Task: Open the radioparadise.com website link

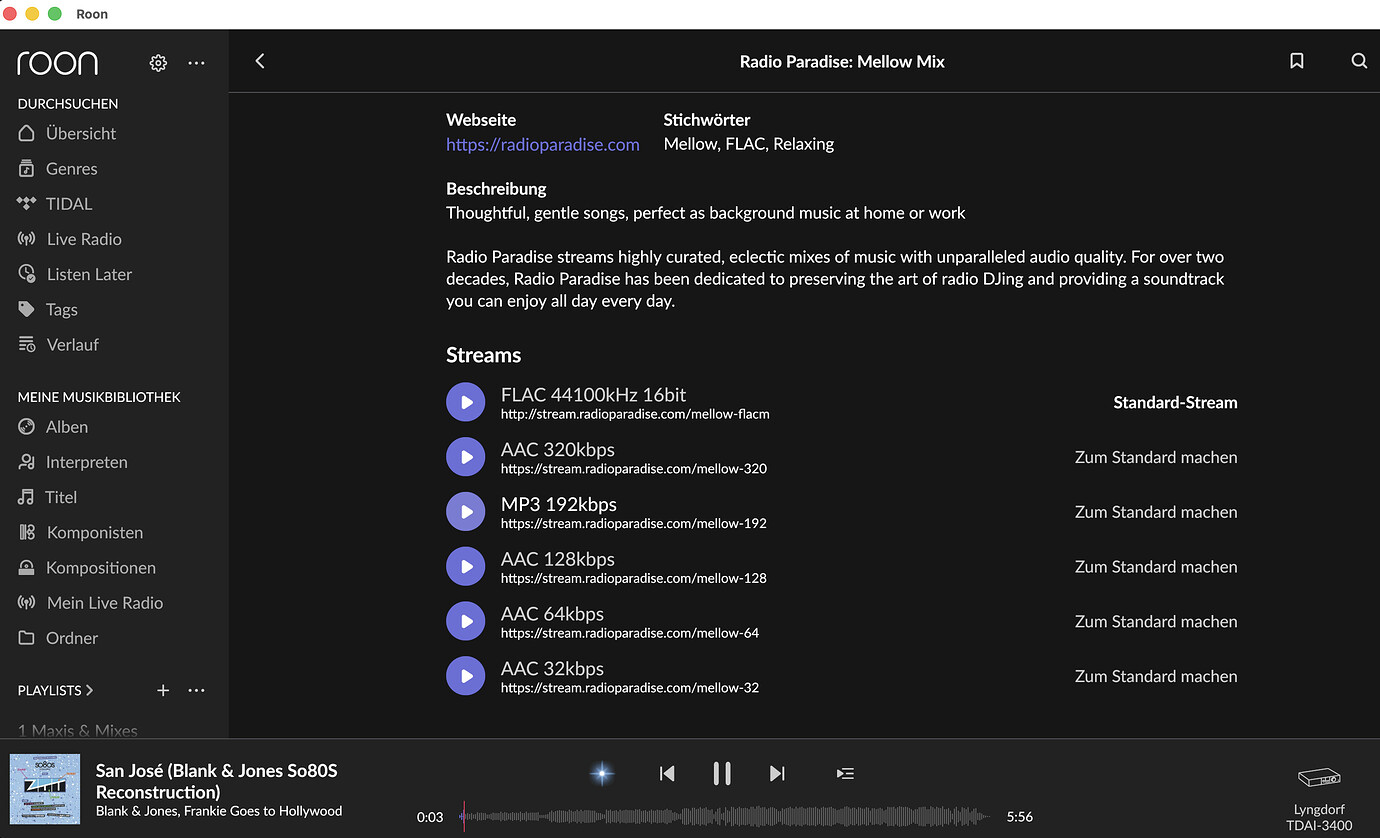Action: (542, 144)
